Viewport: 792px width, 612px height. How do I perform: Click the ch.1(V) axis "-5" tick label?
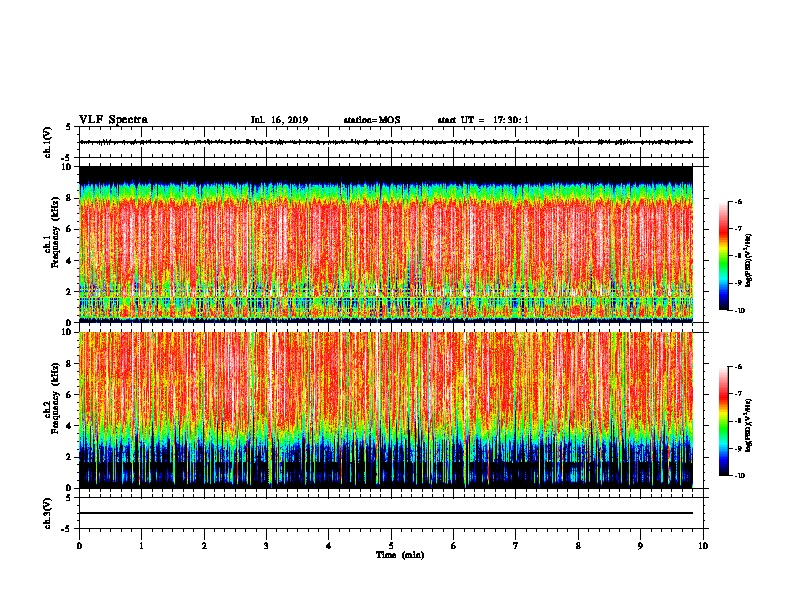67,158
